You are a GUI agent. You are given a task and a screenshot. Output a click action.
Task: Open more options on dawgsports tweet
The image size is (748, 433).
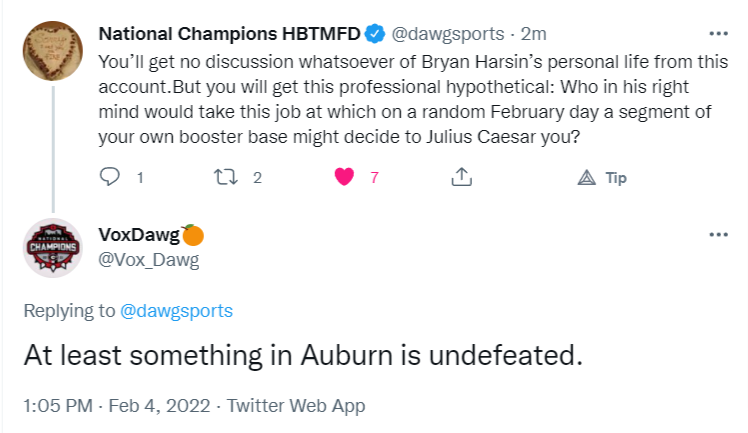[718, 33]
